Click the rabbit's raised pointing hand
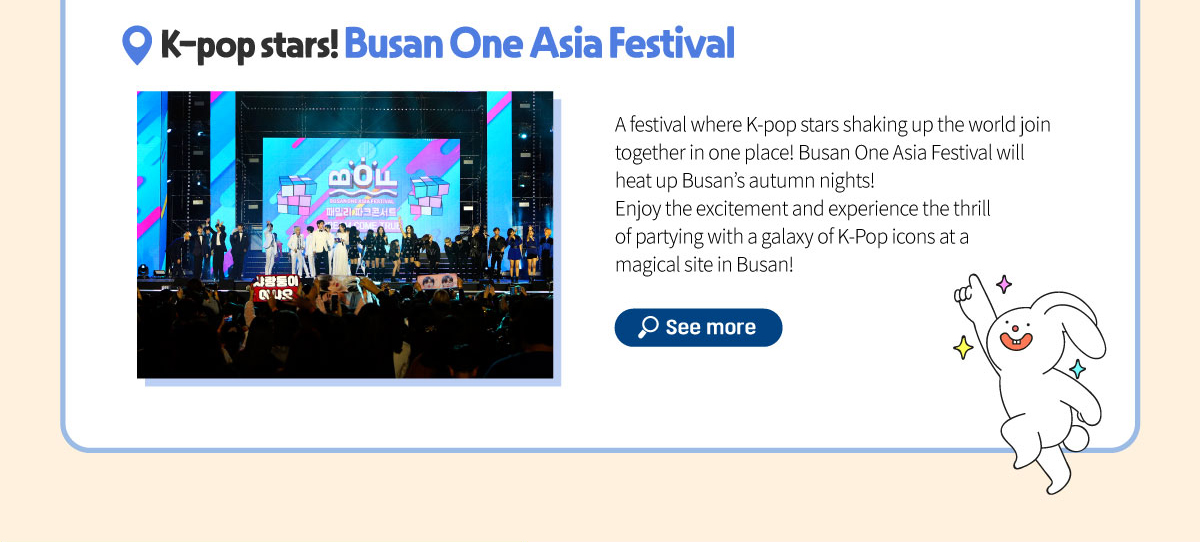Viewport: 1200px width, 542px height. click(966, 292)
